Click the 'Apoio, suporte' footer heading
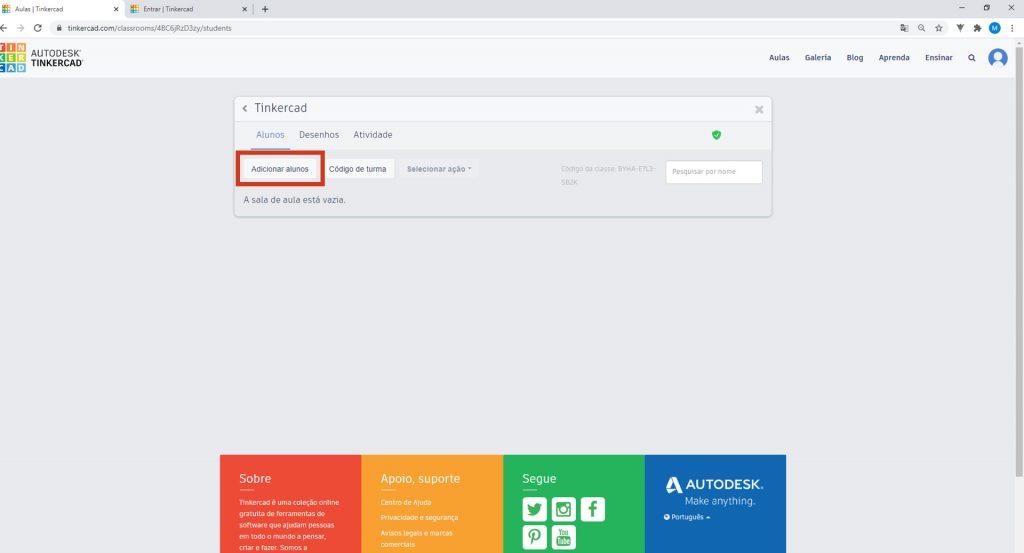 (420, 479)
